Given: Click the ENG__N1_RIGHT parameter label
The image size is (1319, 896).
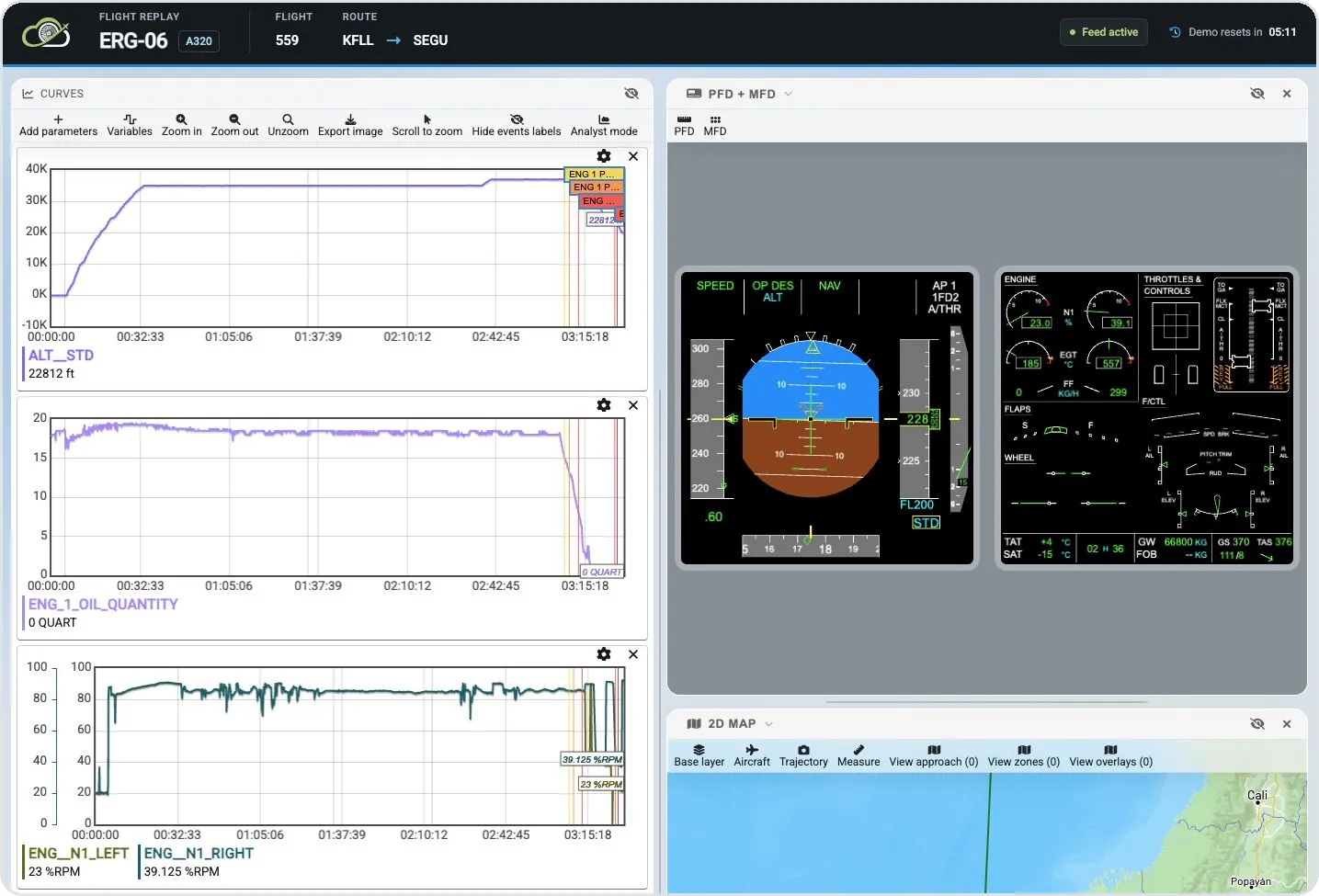Looking at the screenshot, I should click(199, 854).
